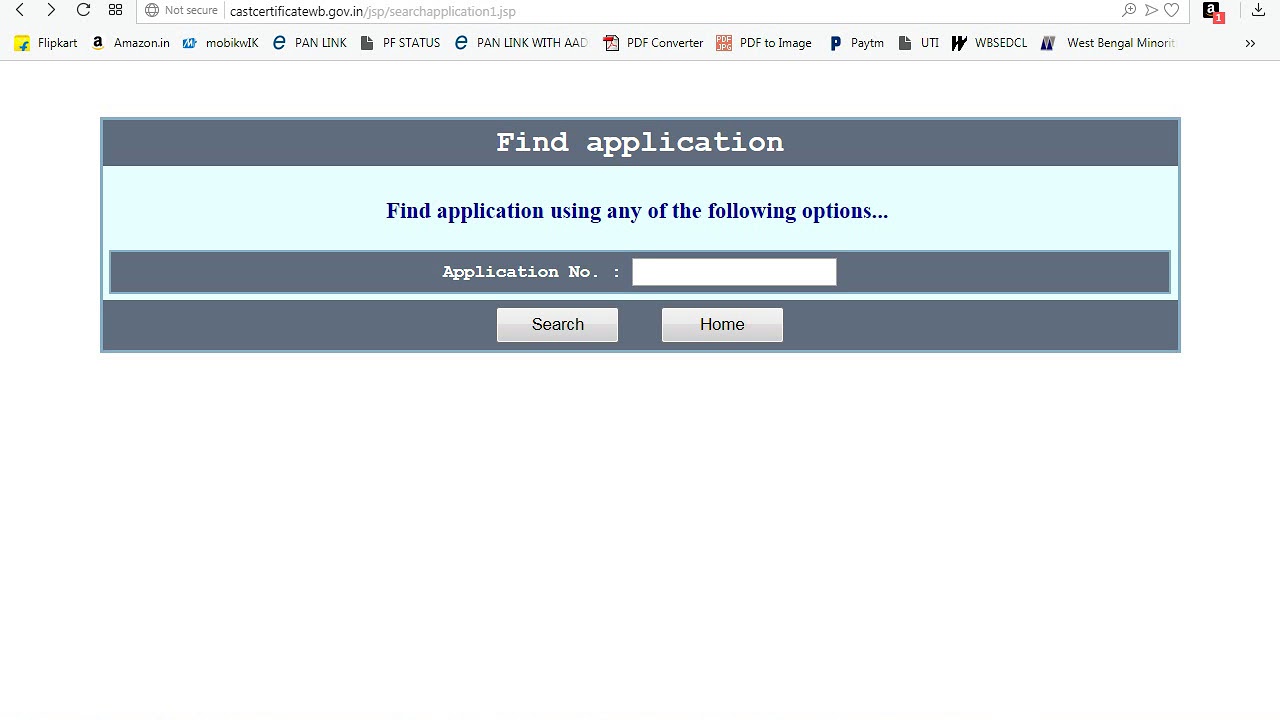
Task: Click the zoom magnifier icon in the address bar
Action: coord(1129,10)
